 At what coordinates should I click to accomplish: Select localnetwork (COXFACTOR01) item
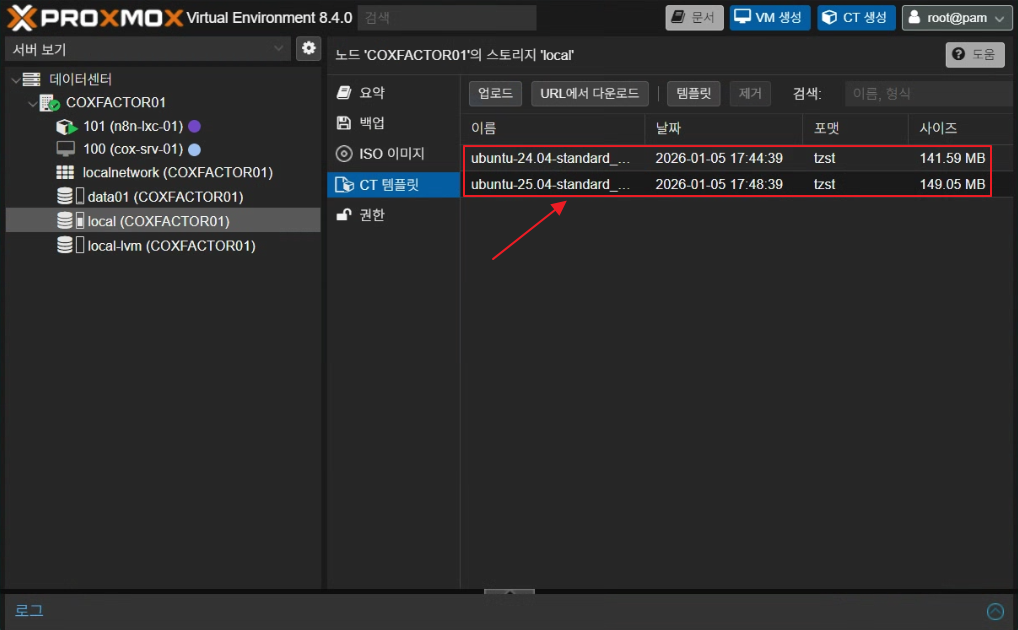pyautogui.click(x=163, y=172)
